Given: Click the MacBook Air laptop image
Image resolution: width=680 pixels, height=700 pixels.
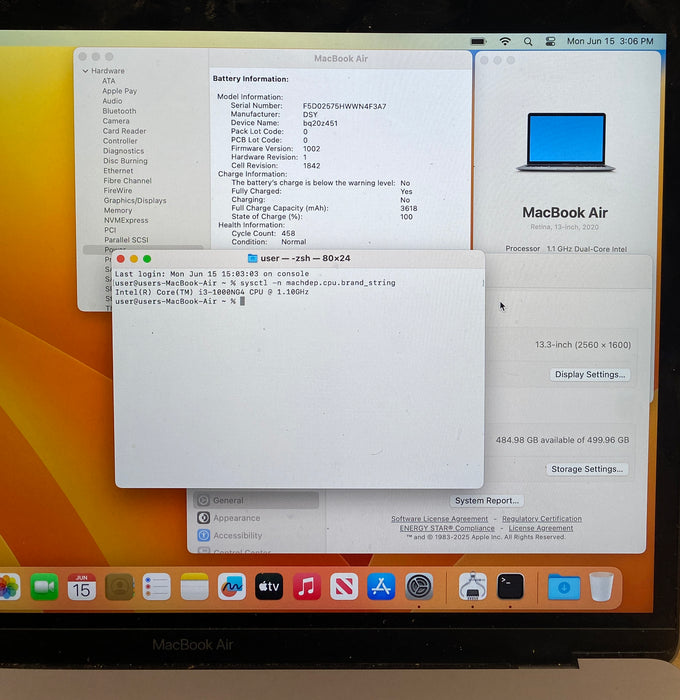Looking at the screenshot, I should click(566, 142).
